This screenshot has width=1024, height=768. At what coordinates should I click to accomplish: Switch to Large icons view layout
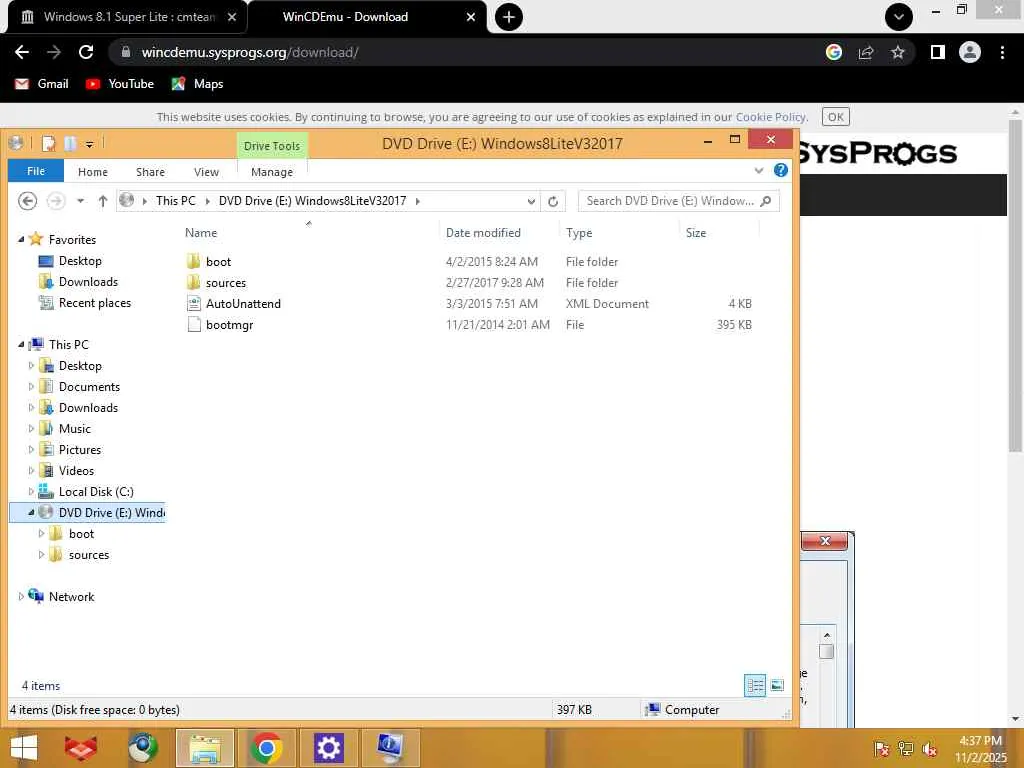click(777, 685)
